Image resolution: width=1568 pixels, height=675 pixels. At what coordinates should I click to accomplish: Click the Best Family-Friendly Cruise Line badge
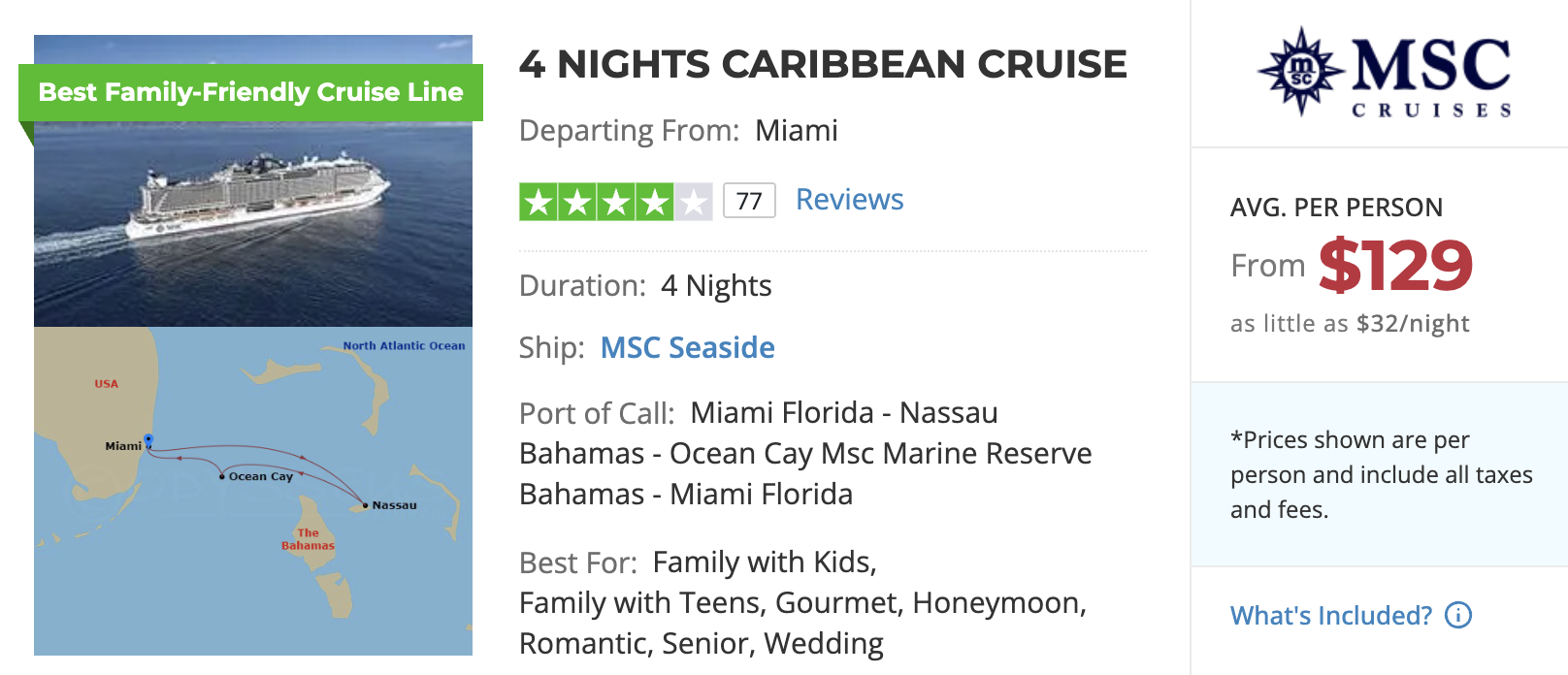[250, 92]
